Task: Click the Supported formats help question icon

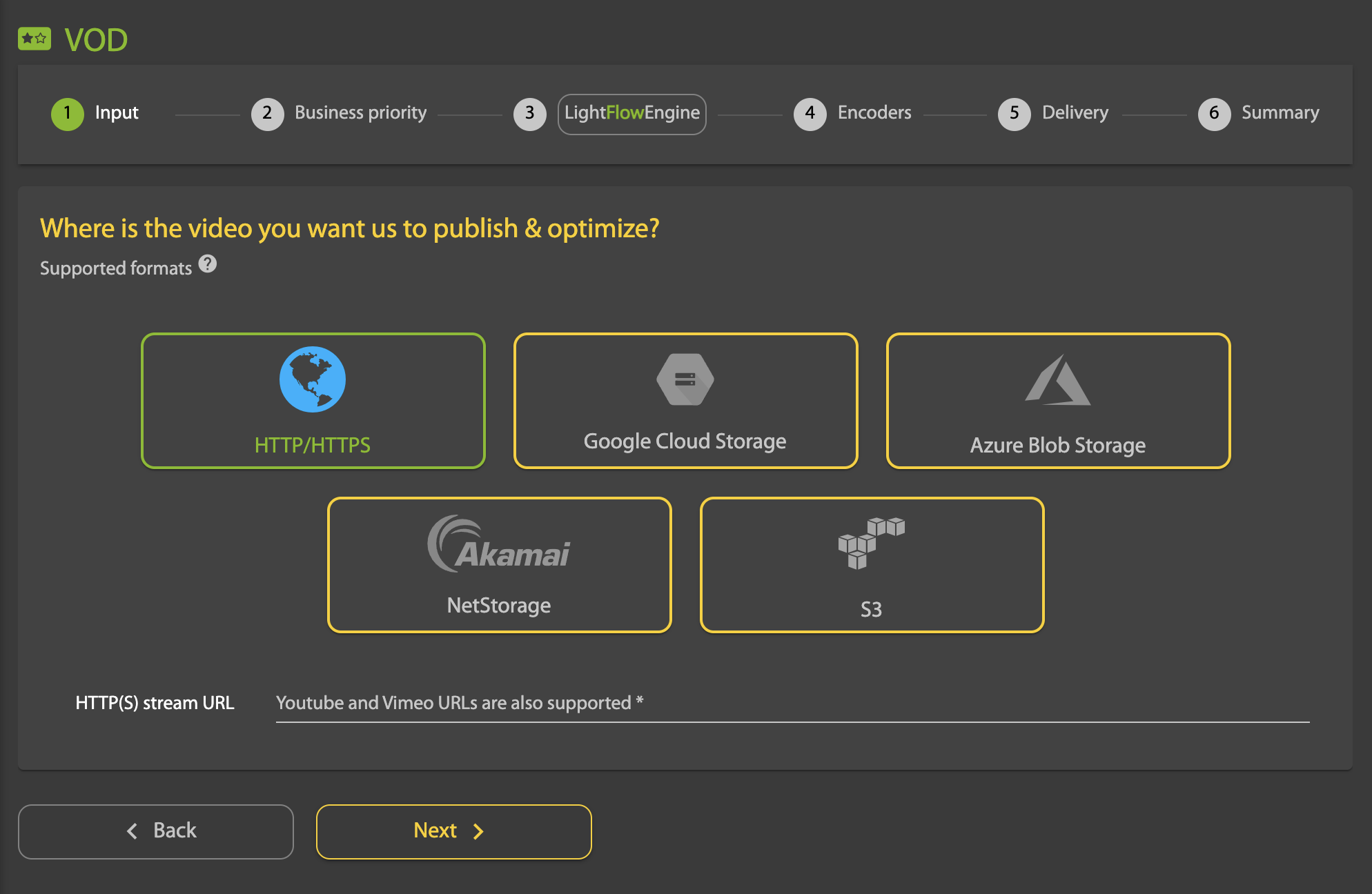Action: point(208,264)
